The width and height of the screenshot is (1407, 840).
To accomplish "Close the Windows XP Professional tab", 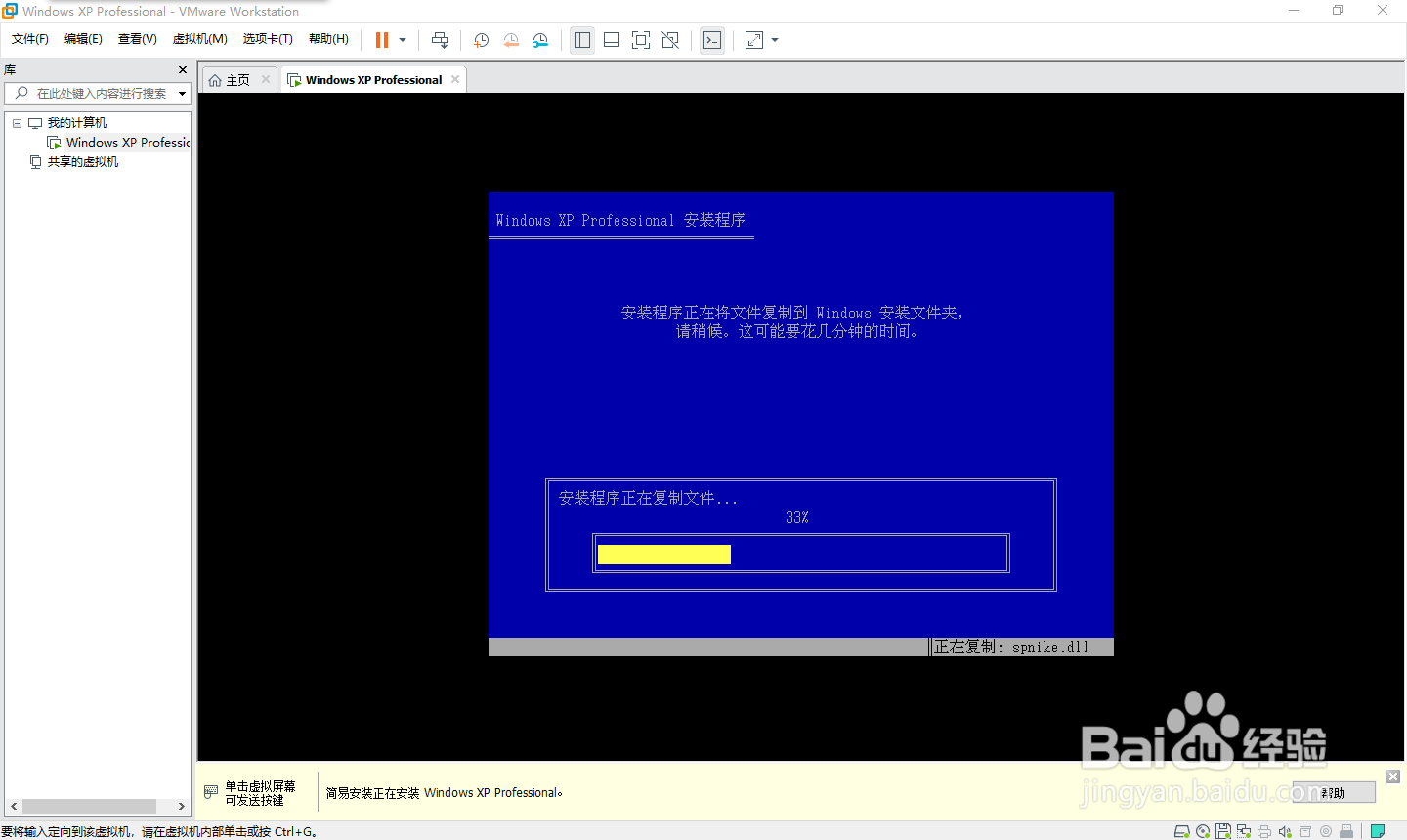I will point(455,79).
